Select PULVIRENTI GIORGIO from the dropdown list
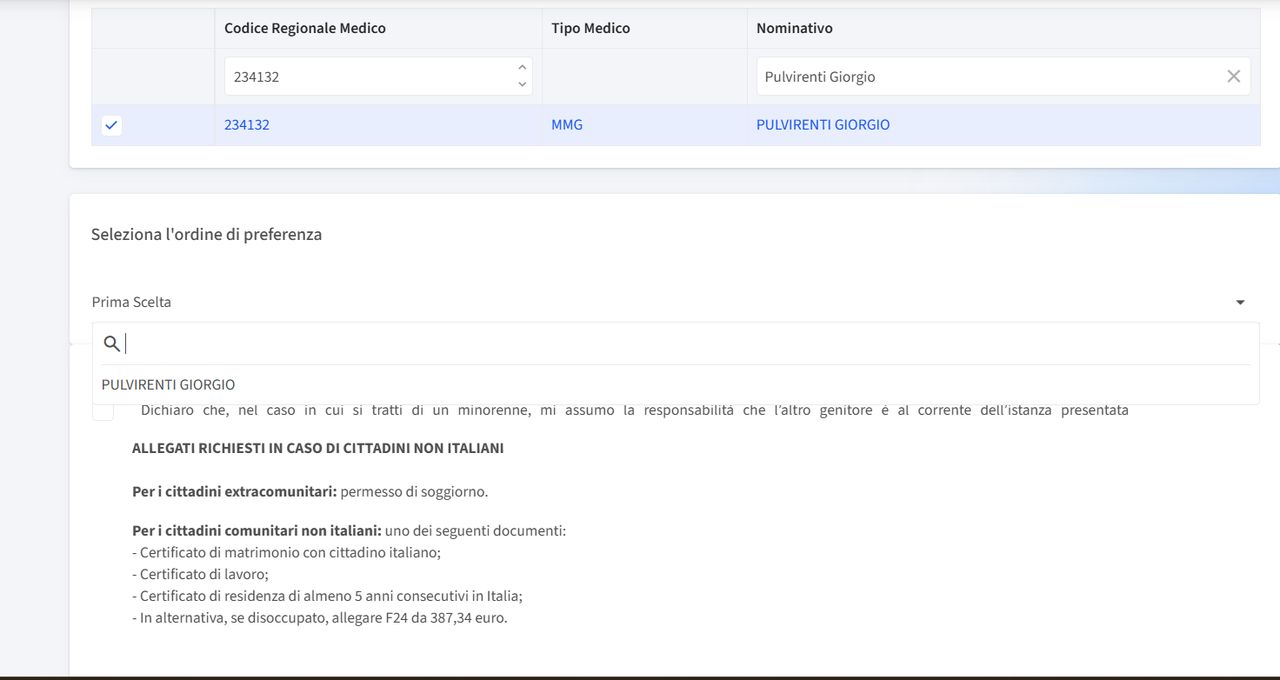 coord(168,385)
